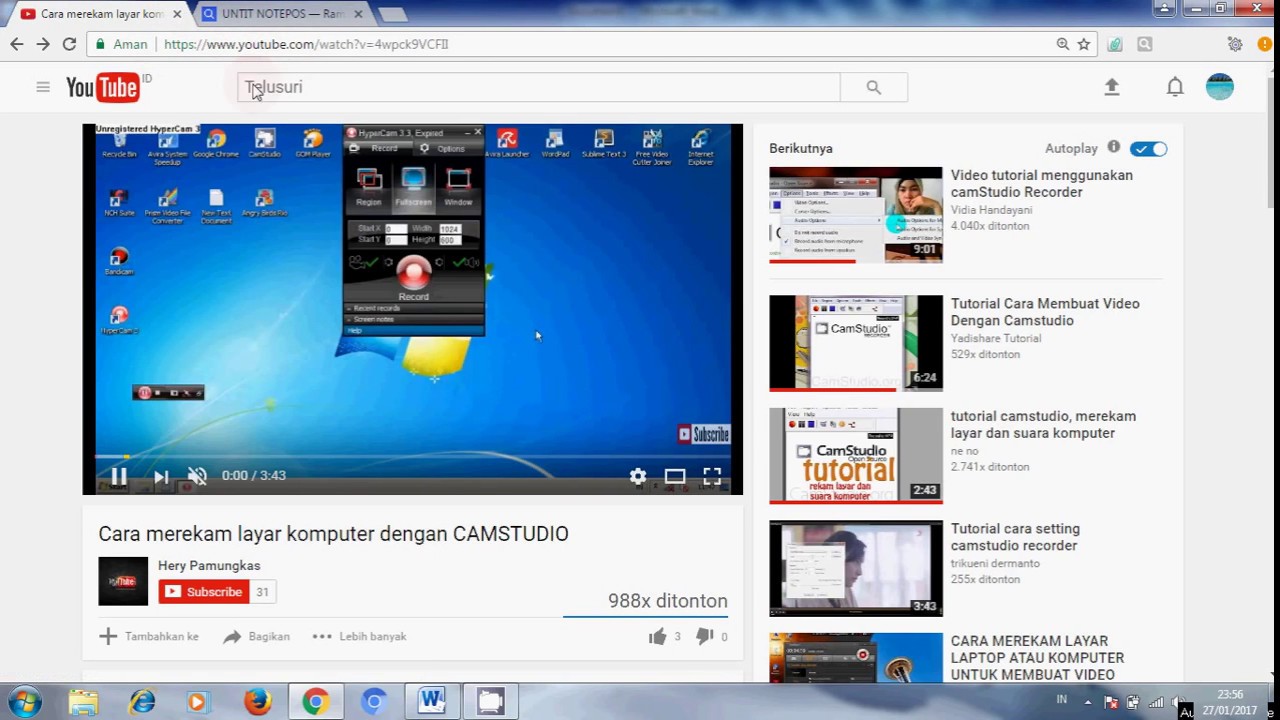Open Tambahkan ke playlist menu

tap(148, 636)
